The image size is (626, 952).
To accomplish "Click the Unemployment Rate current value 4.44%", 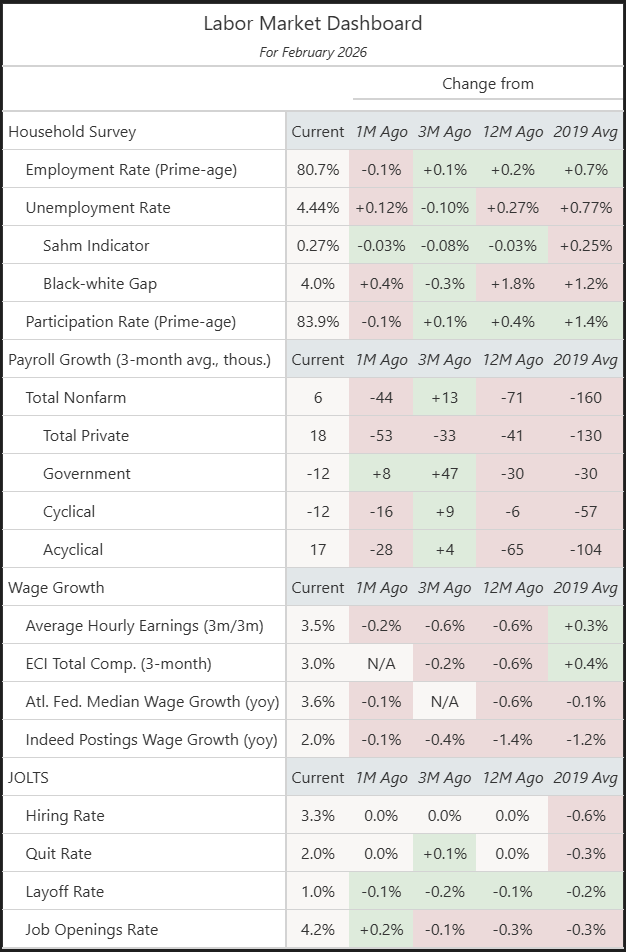I will [x=317, y=208].
